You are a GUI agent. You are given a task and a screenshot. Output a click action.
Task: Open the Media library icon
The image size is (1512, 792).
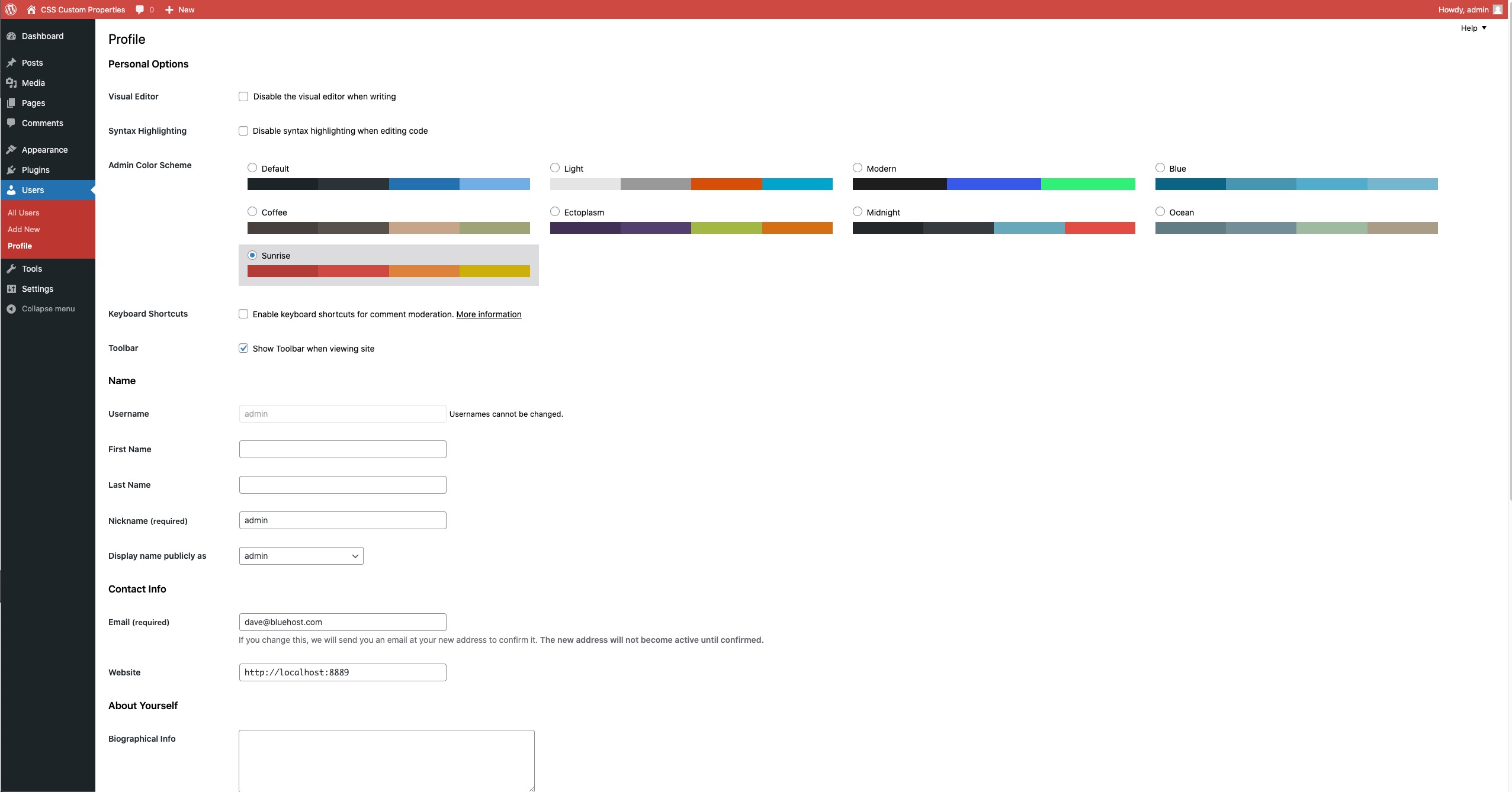[12, 82]
